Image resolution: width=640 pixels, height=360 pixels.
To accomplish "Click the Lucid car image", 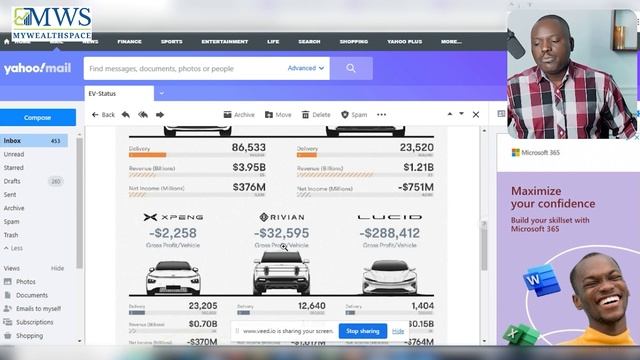I will [389, 278].
